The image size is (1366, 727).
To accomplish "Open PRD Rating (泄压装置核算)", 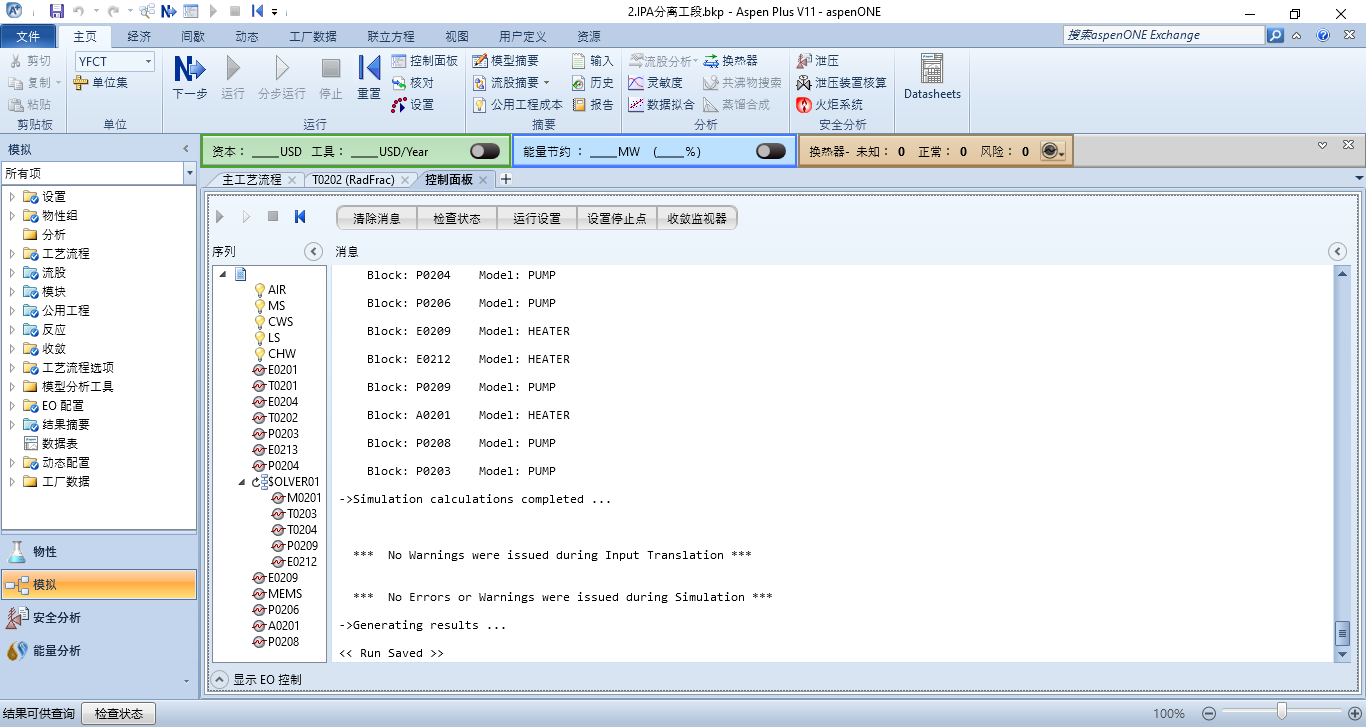I will coord(841,83).
